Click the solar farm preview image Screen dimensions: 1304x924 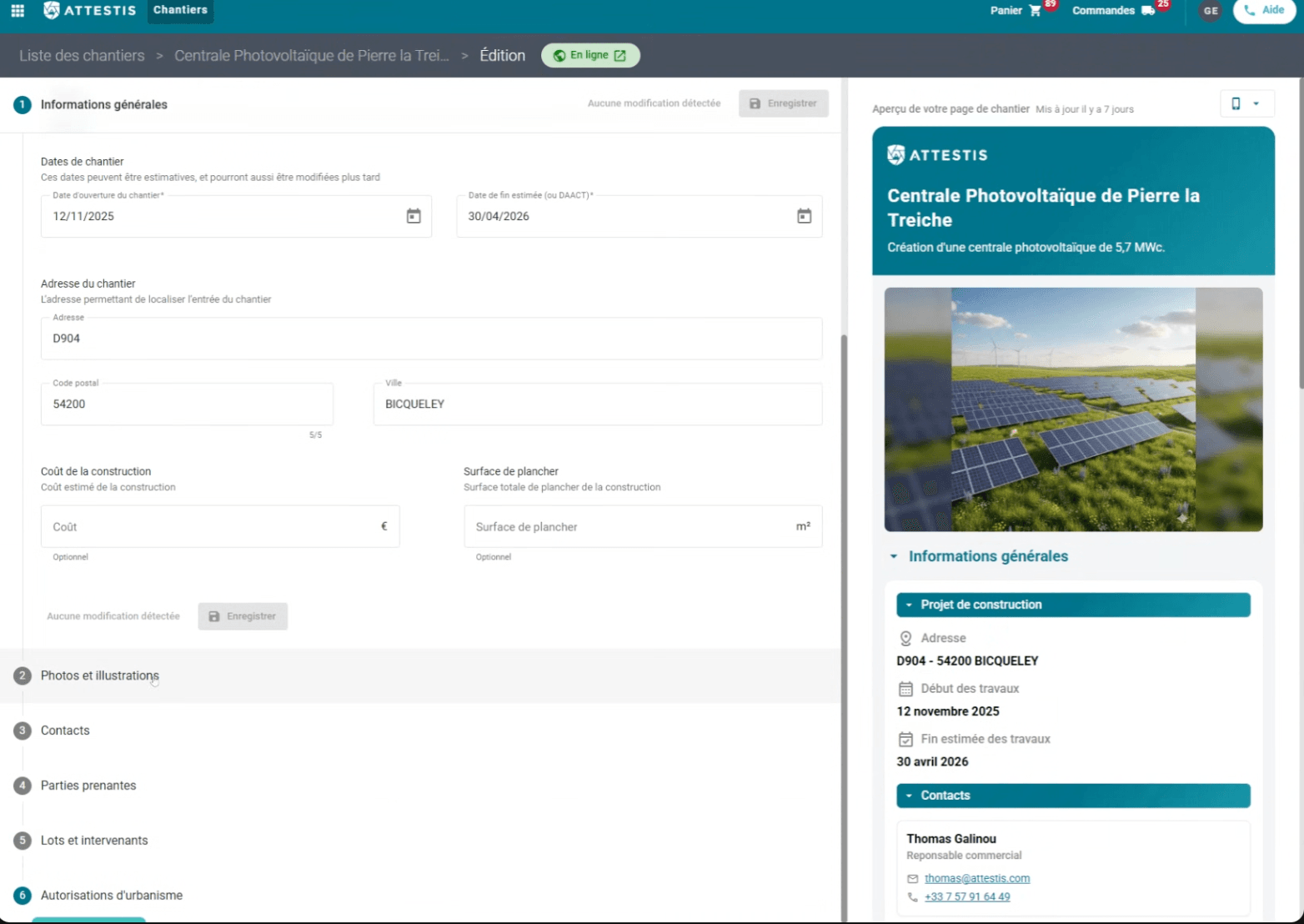point(1073,409)
